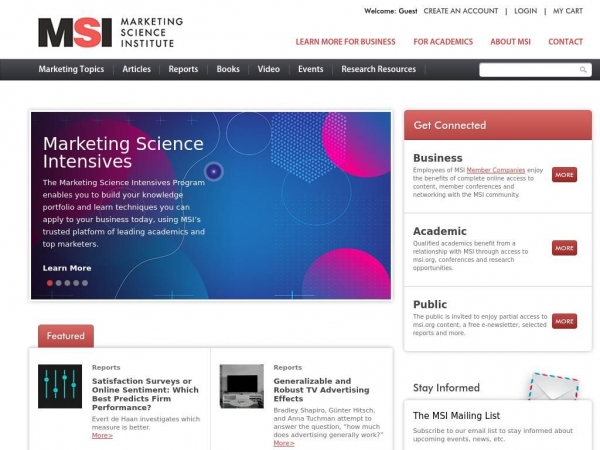Click the Academic heading in Get Connected
Screen dimensions: 600x450
click(x=440, y=231)
